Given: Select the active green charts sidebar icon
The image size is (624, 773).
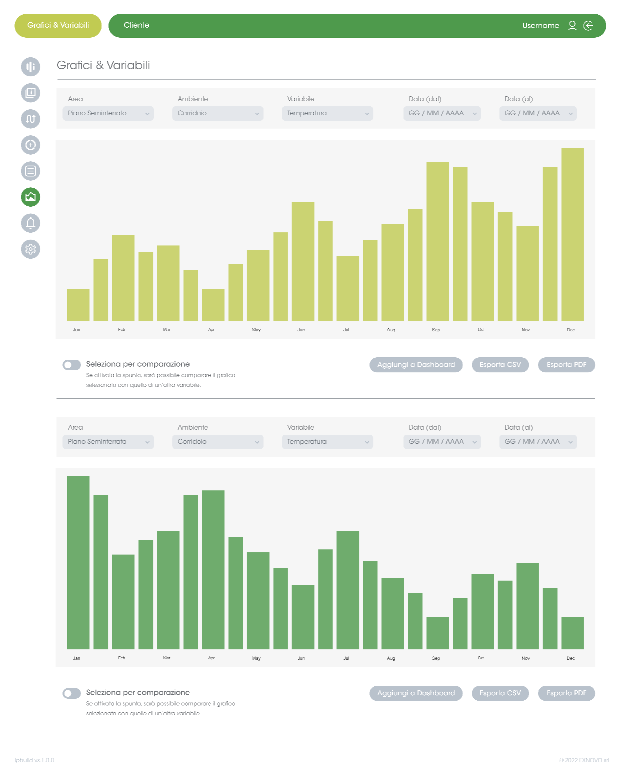Looking at the screenshot, I should click(31, 197).
